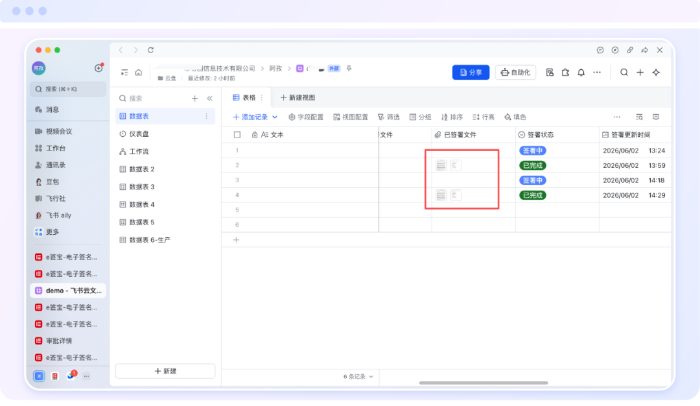The width and height of the screenshot is (700, 406).
Task: Open 视图配置 view settings
Action: click(350, 117)
